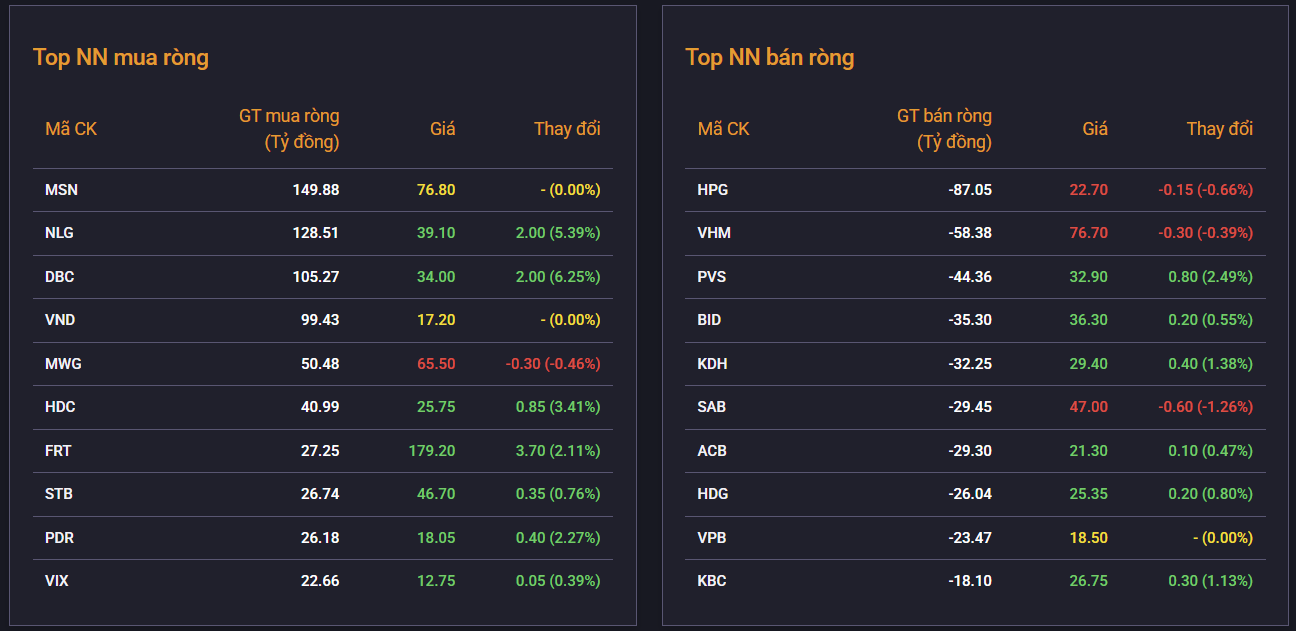
Task: Click KBC change 0.30 (1.13%)
Action: [1210, 581]
